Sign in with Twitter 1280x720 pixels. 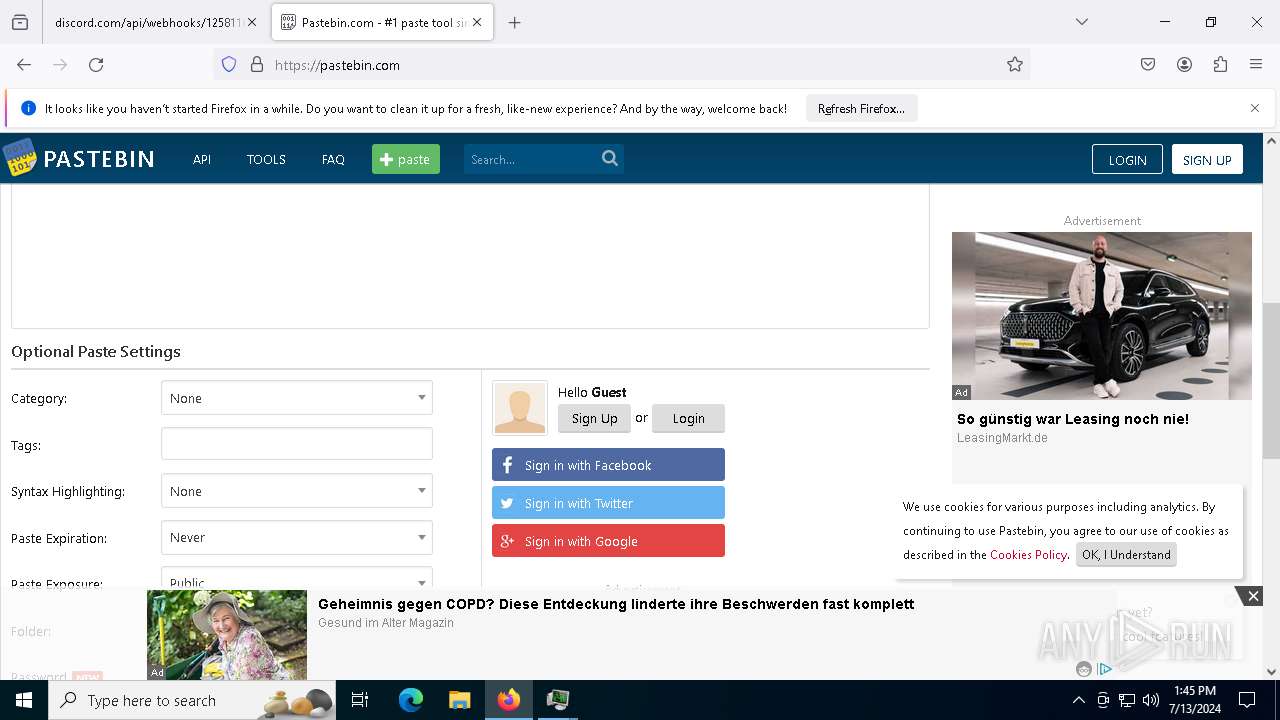608,503
